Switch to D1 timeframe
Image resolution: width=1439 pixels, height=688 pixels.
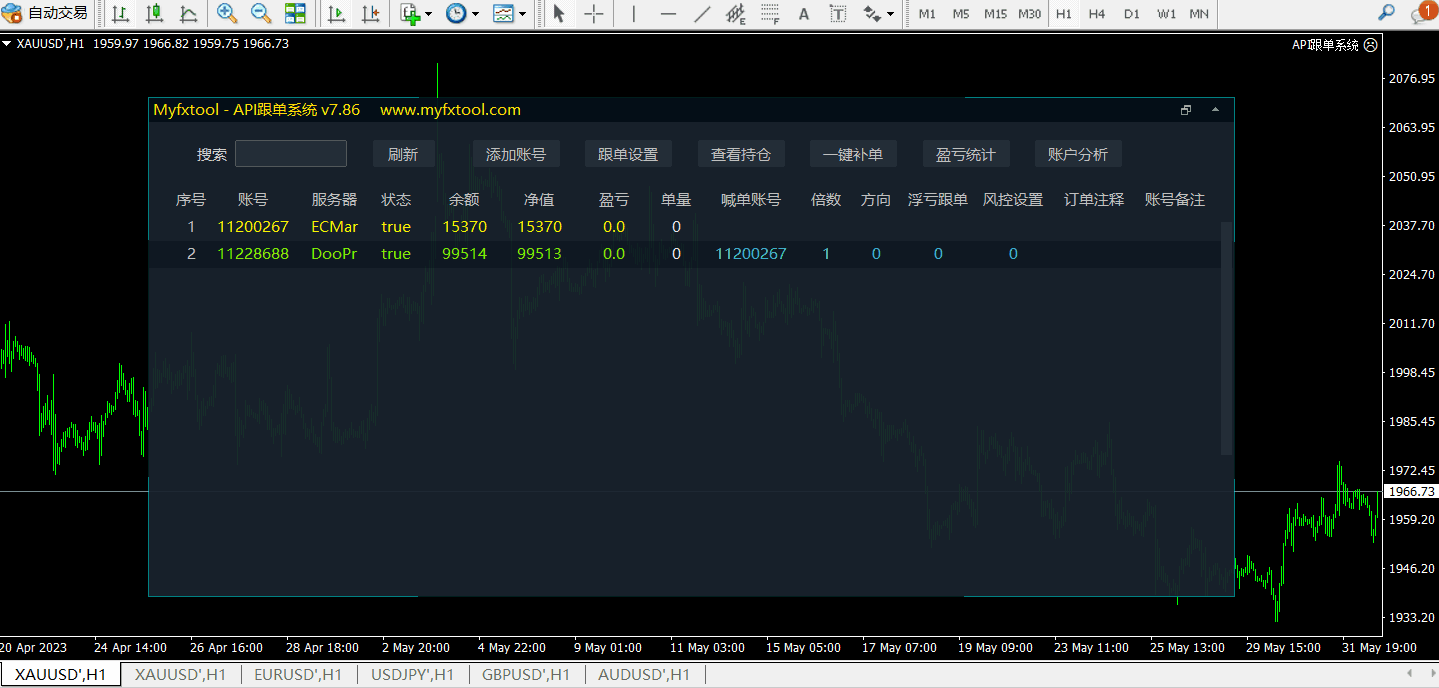point(1131,14)
